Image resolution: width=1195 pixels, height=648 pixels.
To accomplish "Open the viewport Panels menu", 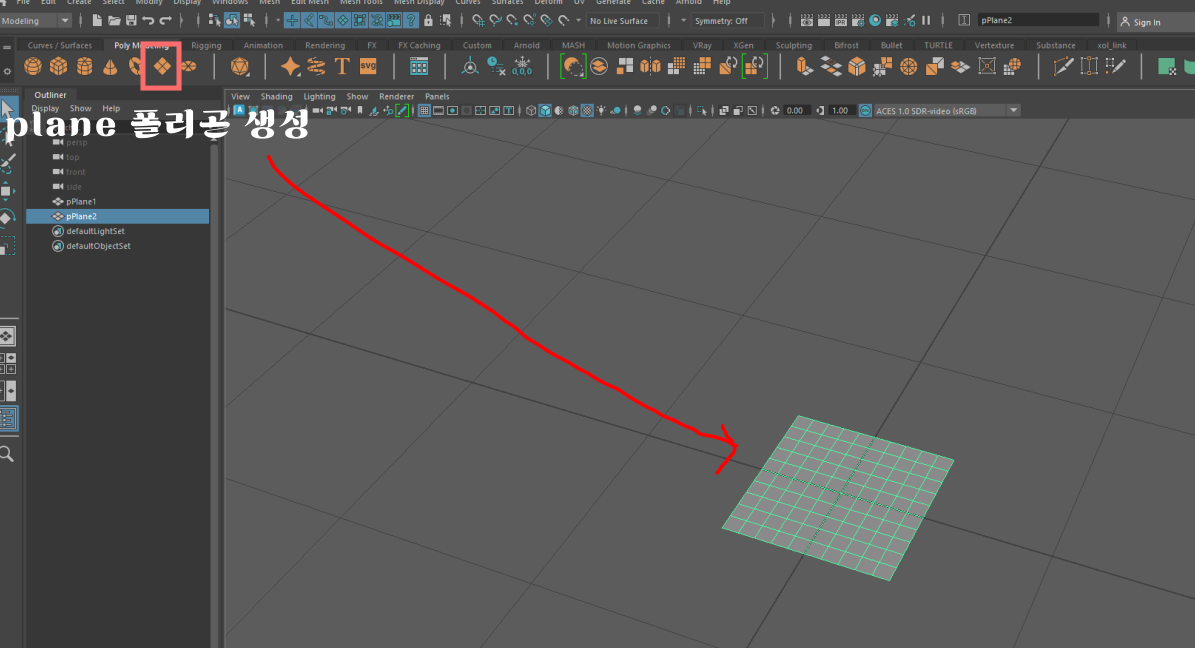I will click(x=437, y=97).
